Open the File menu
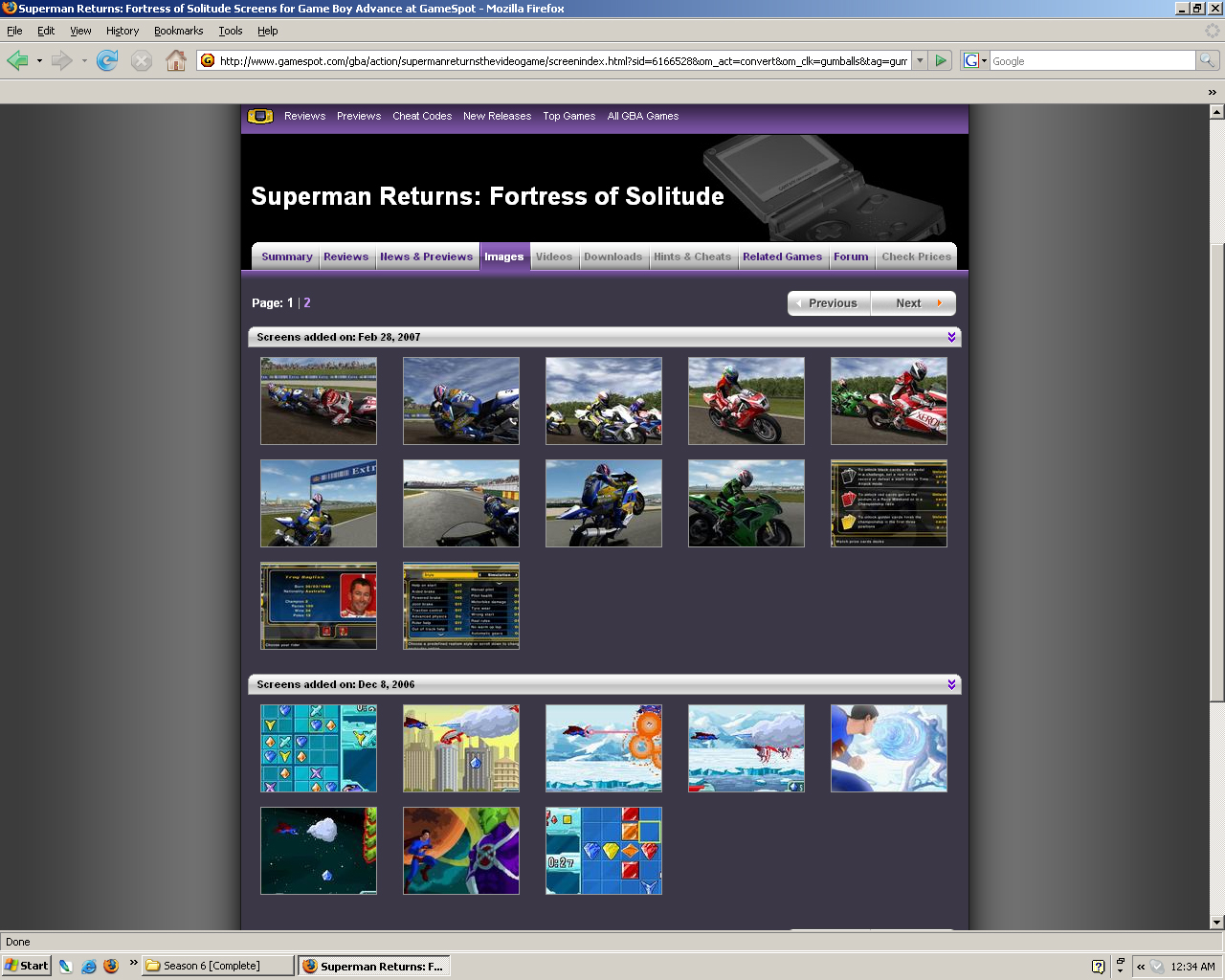 (x=14, y=31)
